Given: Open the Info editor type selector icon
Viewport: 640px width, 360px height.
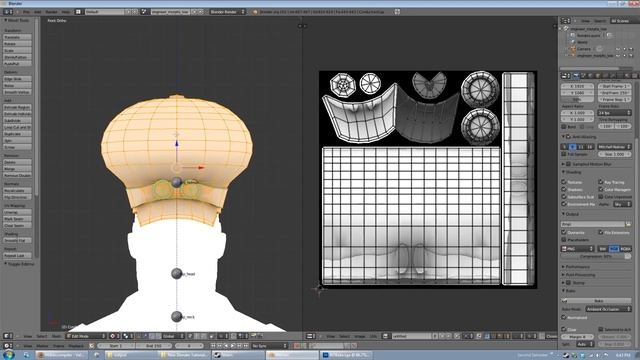Looking at the screenshot, I should 7,12.
